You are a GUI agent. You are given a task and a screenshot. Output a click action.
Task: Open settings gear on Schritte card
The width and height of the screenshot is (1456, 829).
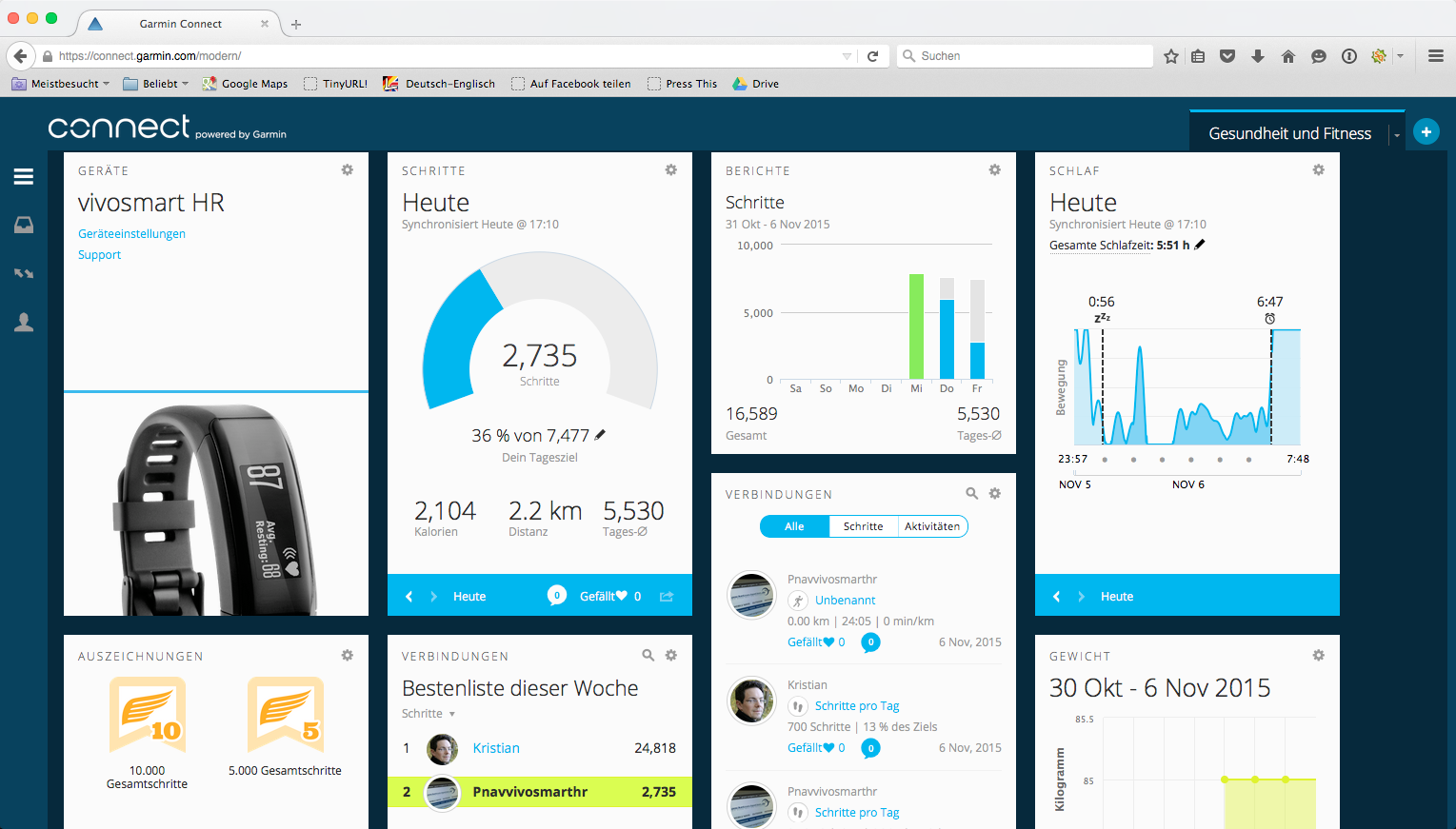671,170
